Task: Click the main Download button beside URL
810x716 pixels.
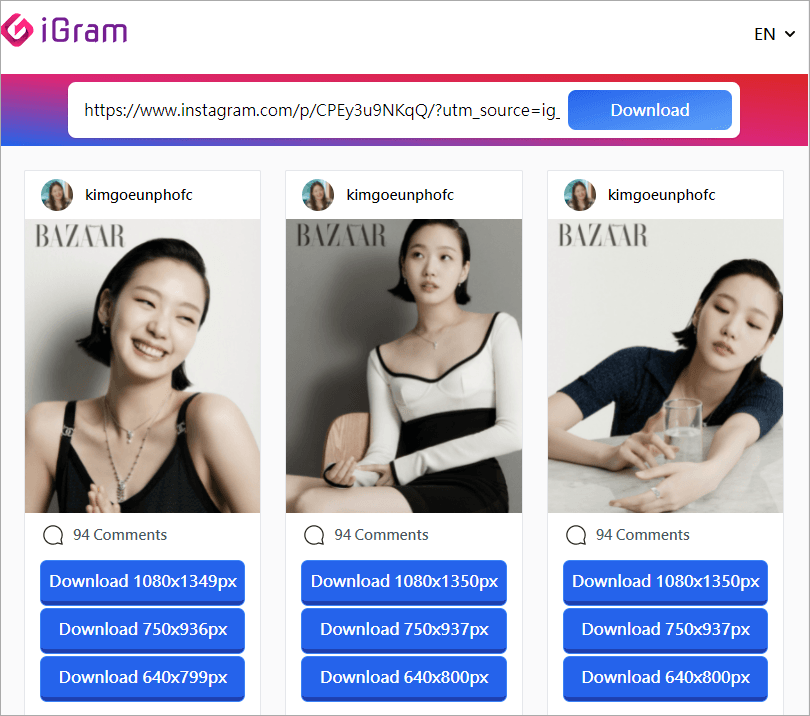Action: [650, 110]
